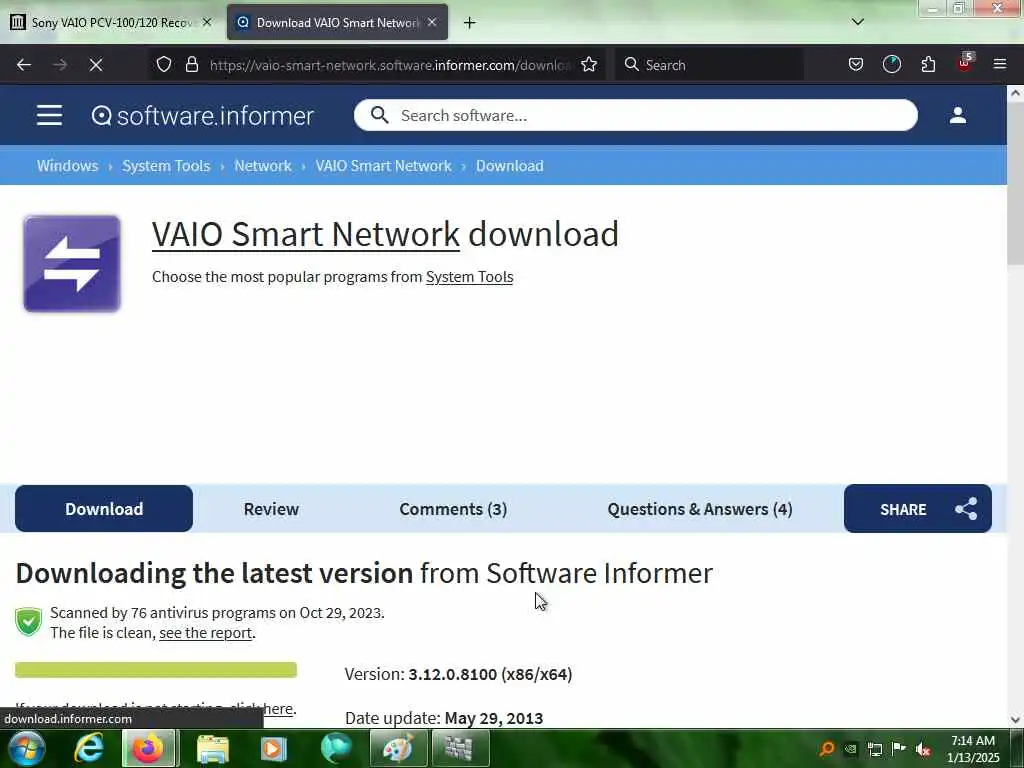Viewport: 1024px width, 768px height.
Task: Click the scrollbar up arrow
Action: coord(1015,93)
